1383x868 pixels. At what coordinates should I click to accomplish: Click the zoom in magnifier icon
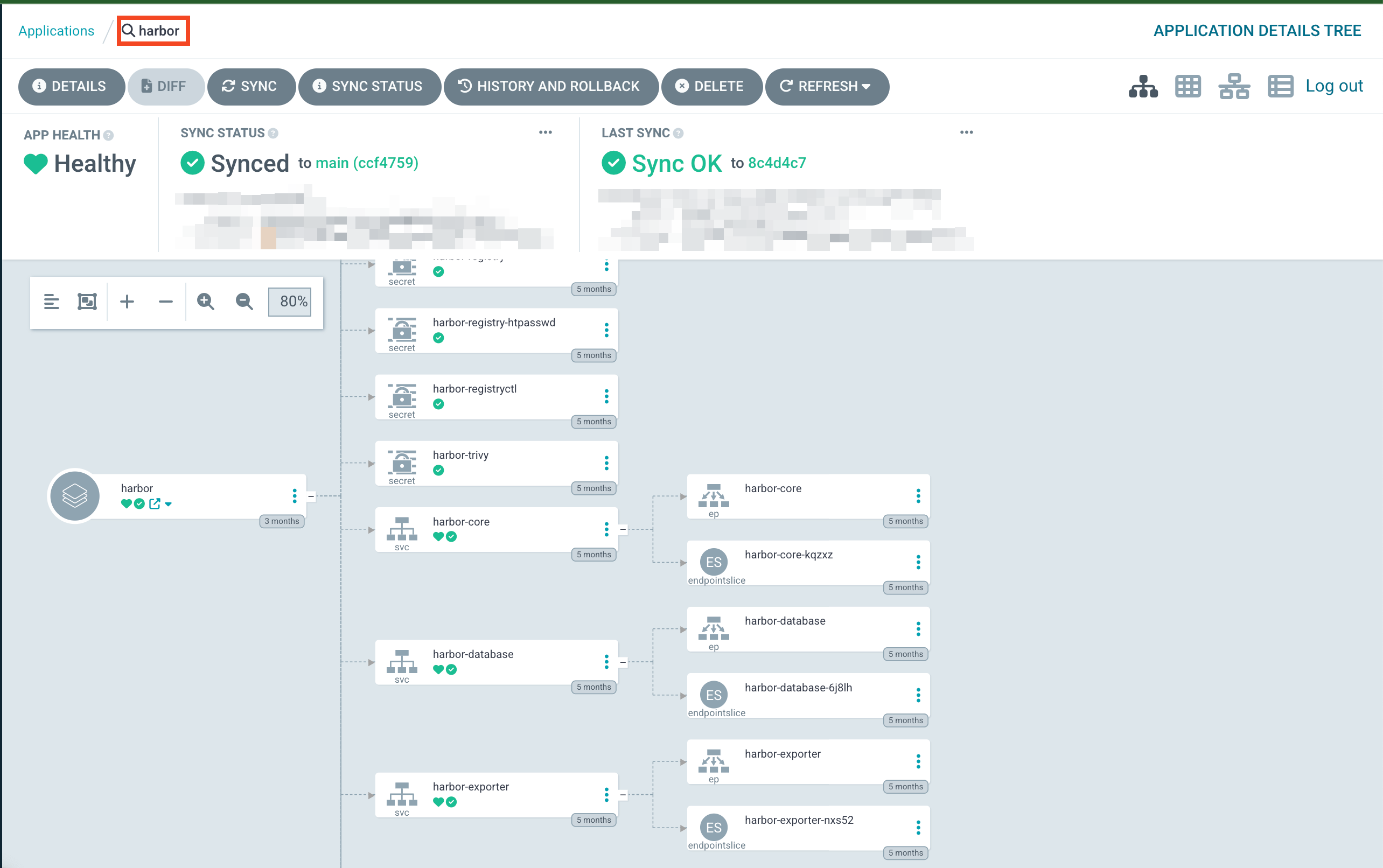205,302
